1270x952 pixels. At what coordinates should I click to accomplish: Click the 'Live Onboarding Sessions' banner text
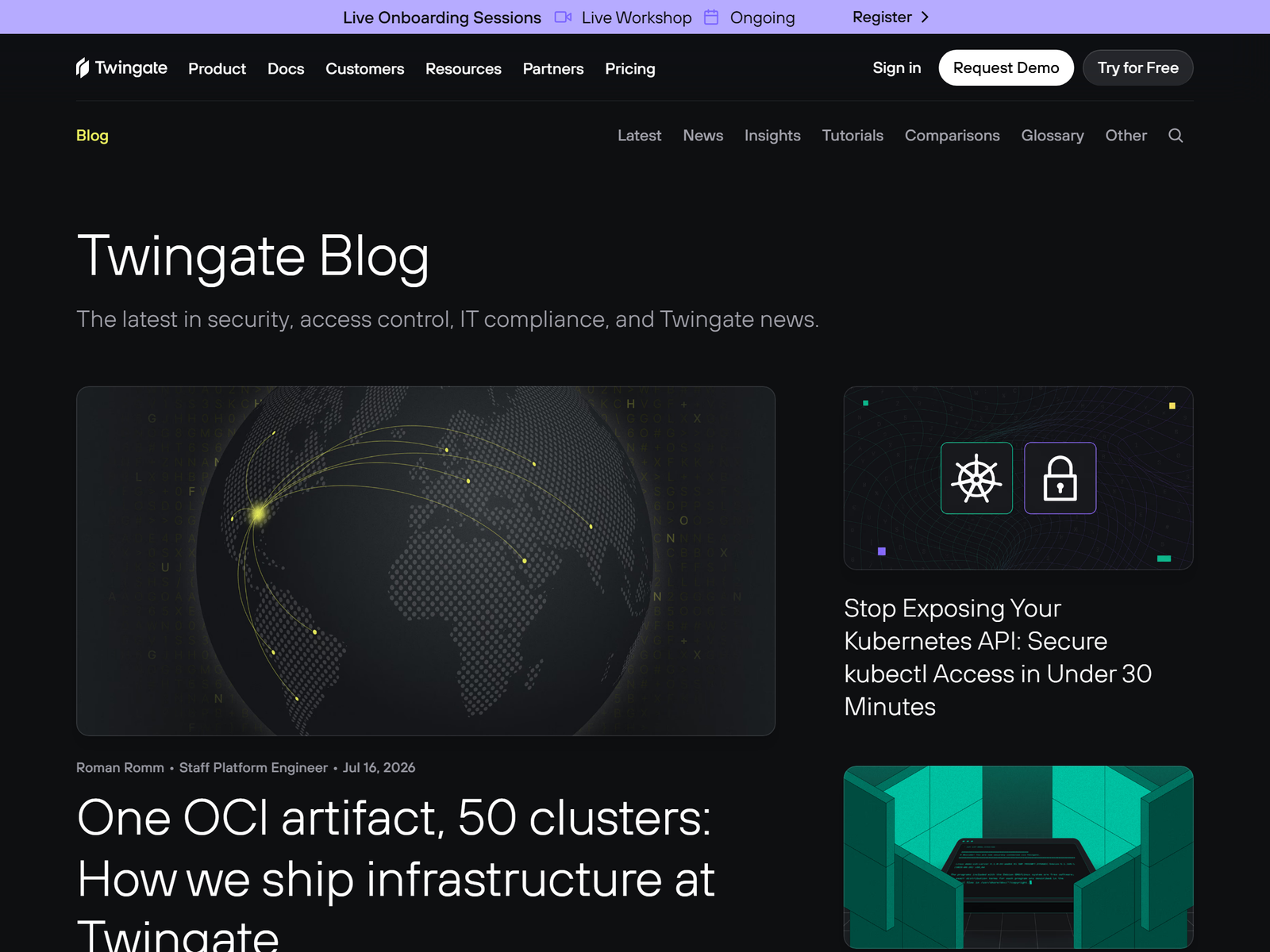[442, 17]
